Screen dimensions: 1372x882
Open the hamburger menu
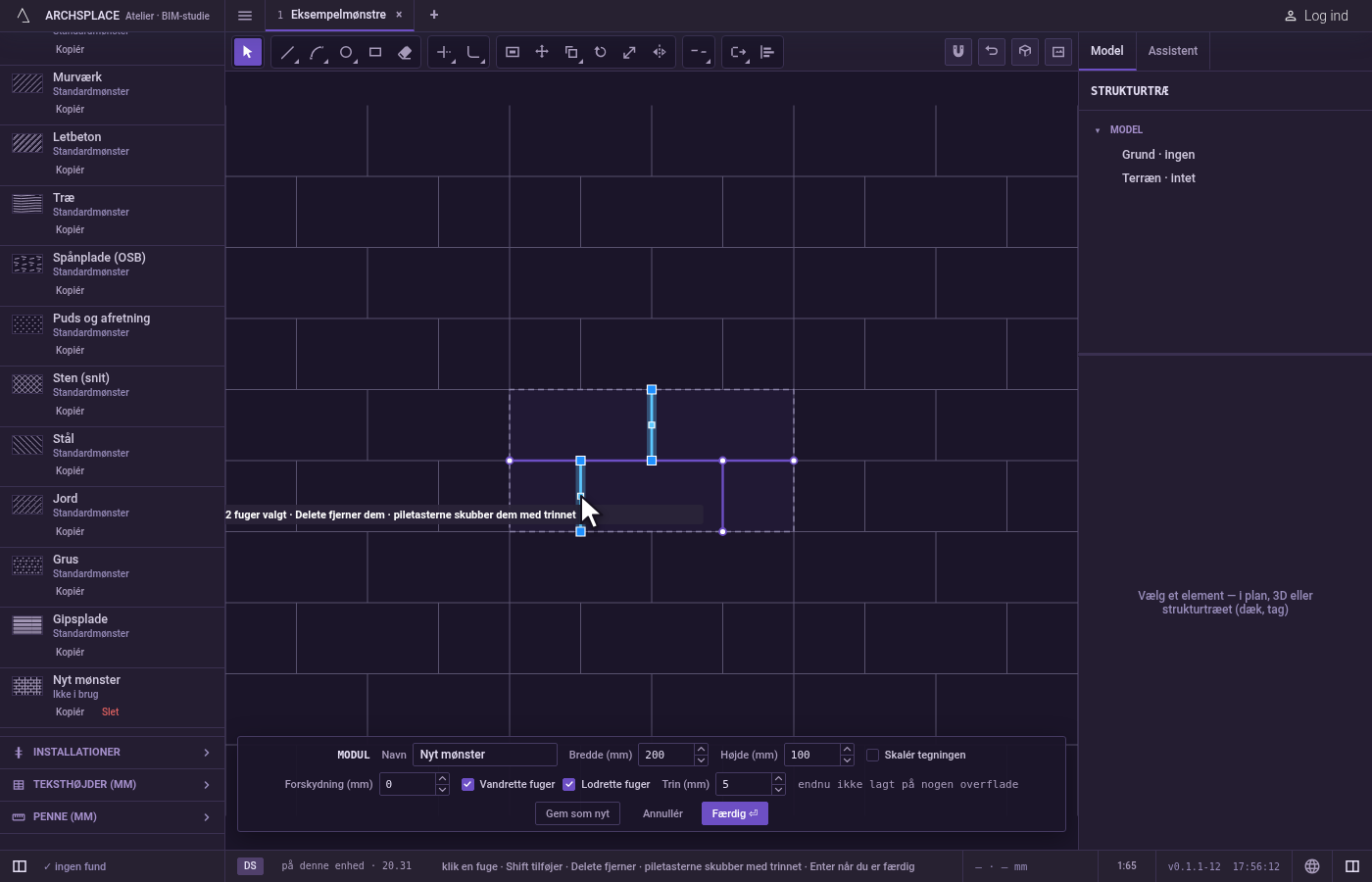[245, 16]
